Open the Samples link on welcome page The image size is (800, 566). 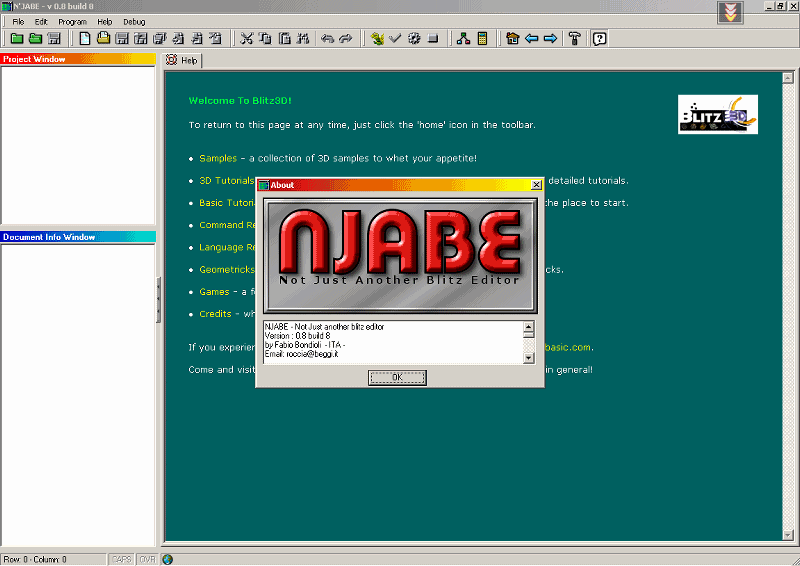218,158
